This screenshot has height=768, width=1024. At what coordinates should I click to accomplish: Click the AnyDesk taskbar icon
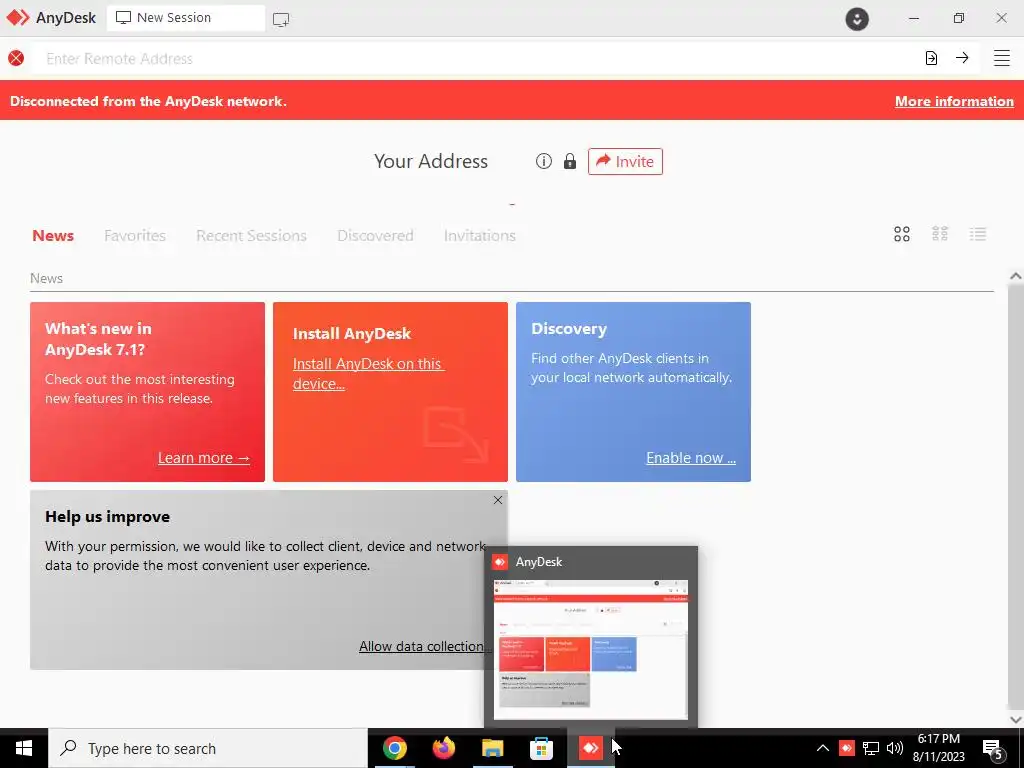(590, 748)
